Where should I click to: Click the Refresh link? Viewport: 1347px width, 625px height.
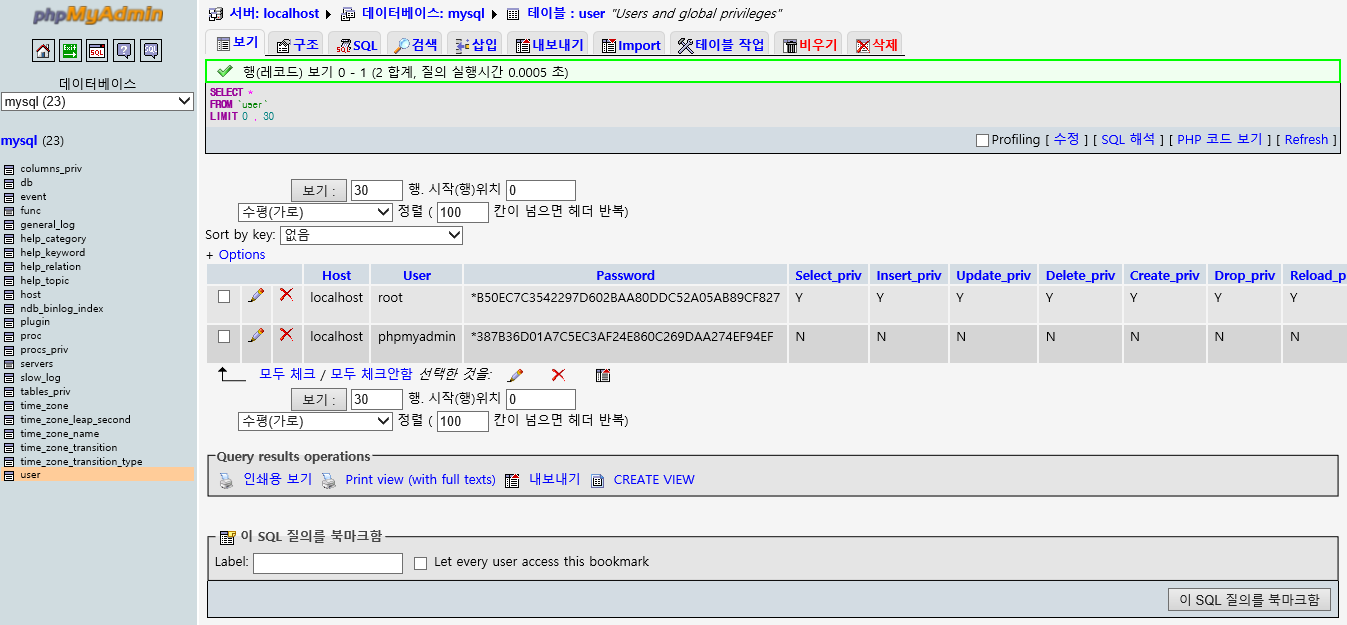tap(1306, 140)
